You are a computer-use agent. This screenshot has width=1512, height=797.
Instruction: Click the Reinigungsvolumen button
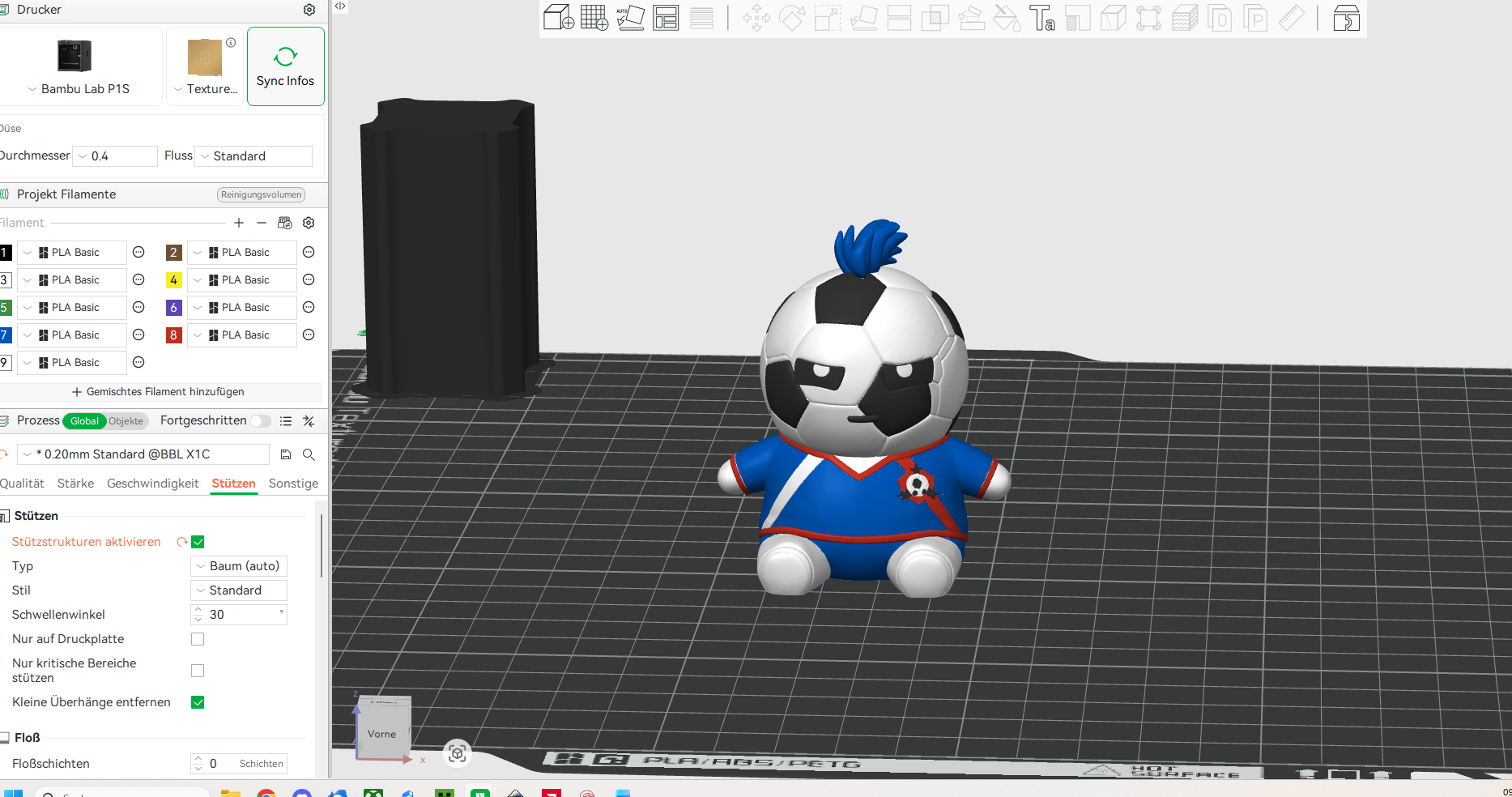pos(261,194)
